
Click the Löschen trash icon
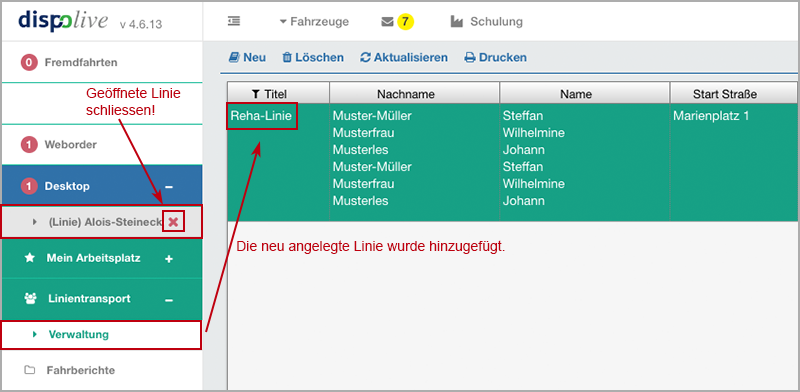(287, 58)
